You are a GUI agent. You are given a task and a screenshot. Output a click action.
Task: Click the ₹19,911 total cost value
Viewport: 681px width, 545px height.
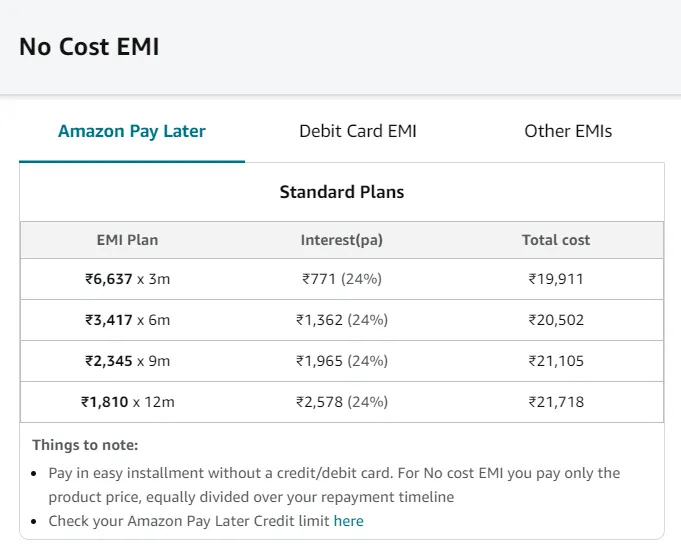pyautogui.click(x=556, y=279)
